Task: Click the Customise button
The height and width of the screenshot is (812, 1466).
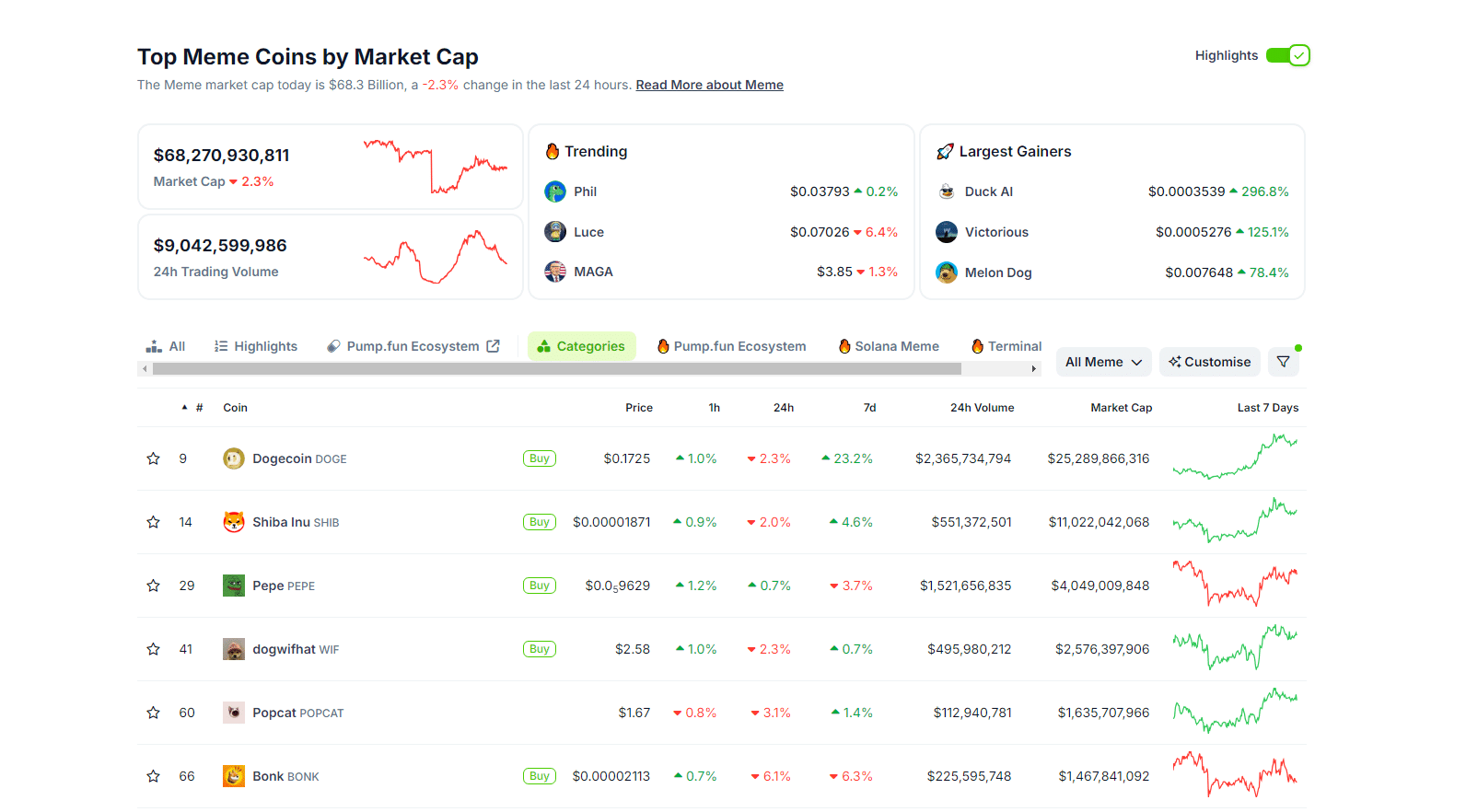Action: 1210,362
